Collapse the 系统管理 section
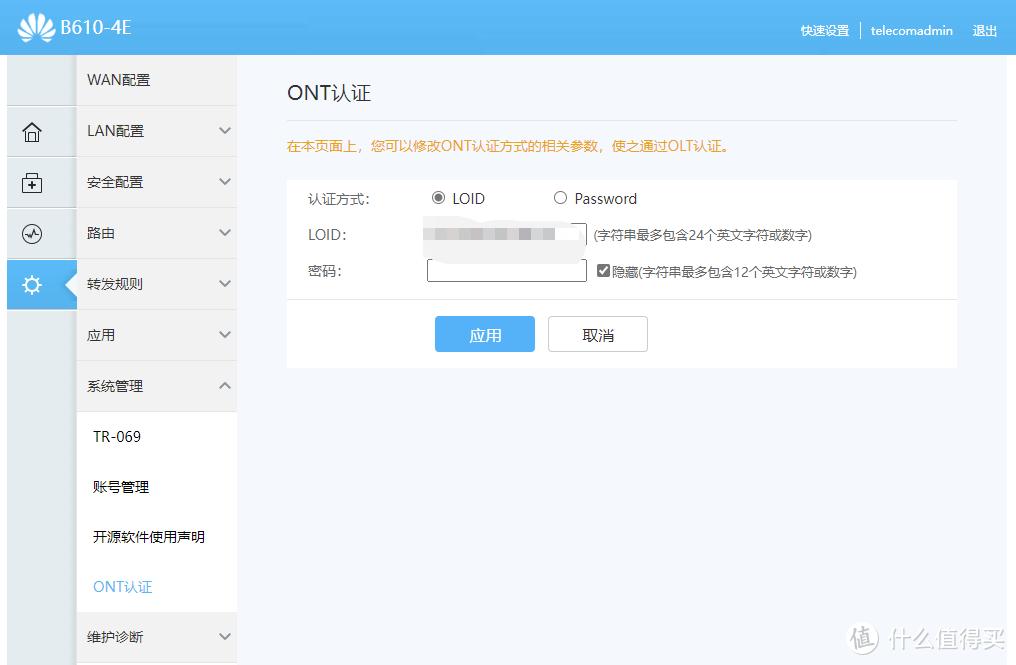The image size is (1016, 665). coord(156,386)
